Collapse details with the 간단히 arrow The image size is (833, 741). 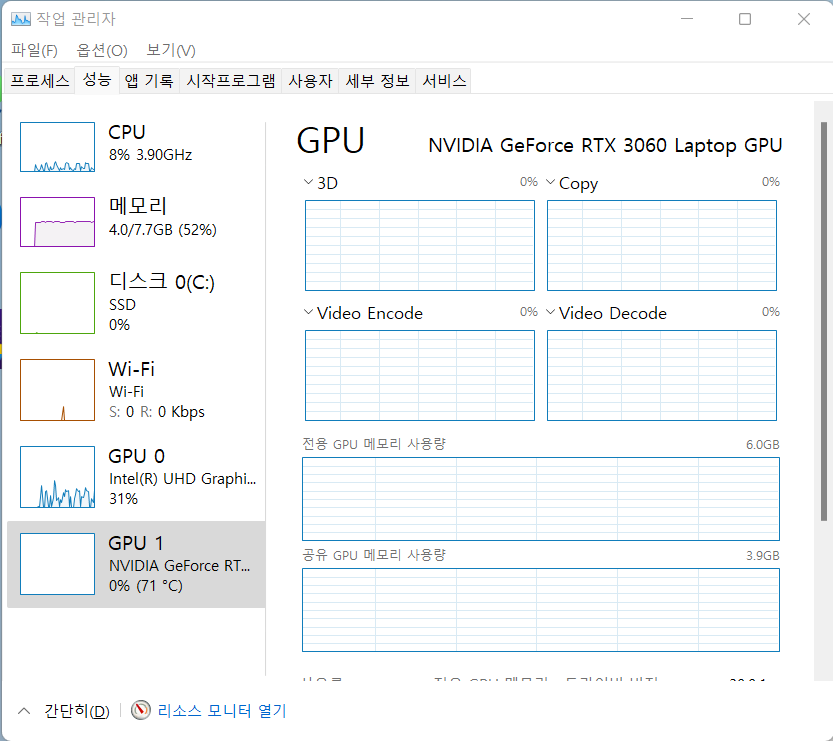point(23,711)
